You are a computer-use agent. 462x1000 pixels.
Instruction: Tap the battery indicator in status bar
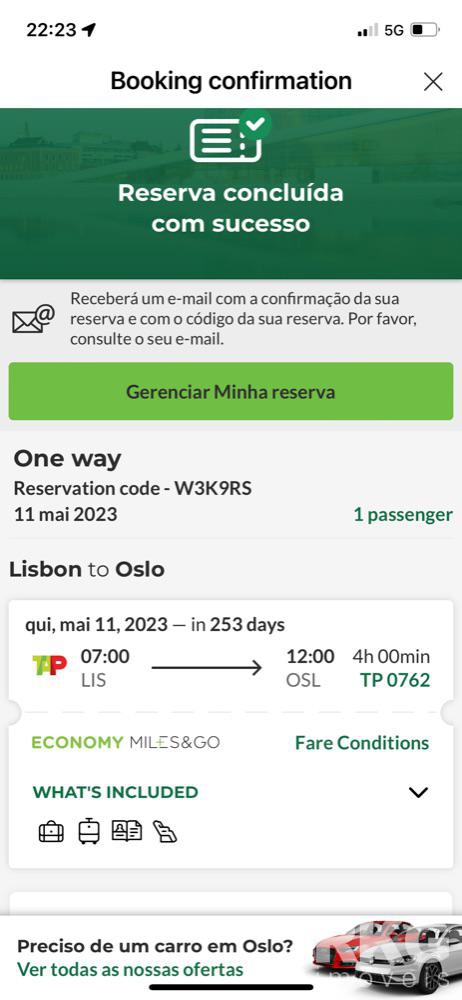pyautogui.click(x=424, y=30)
